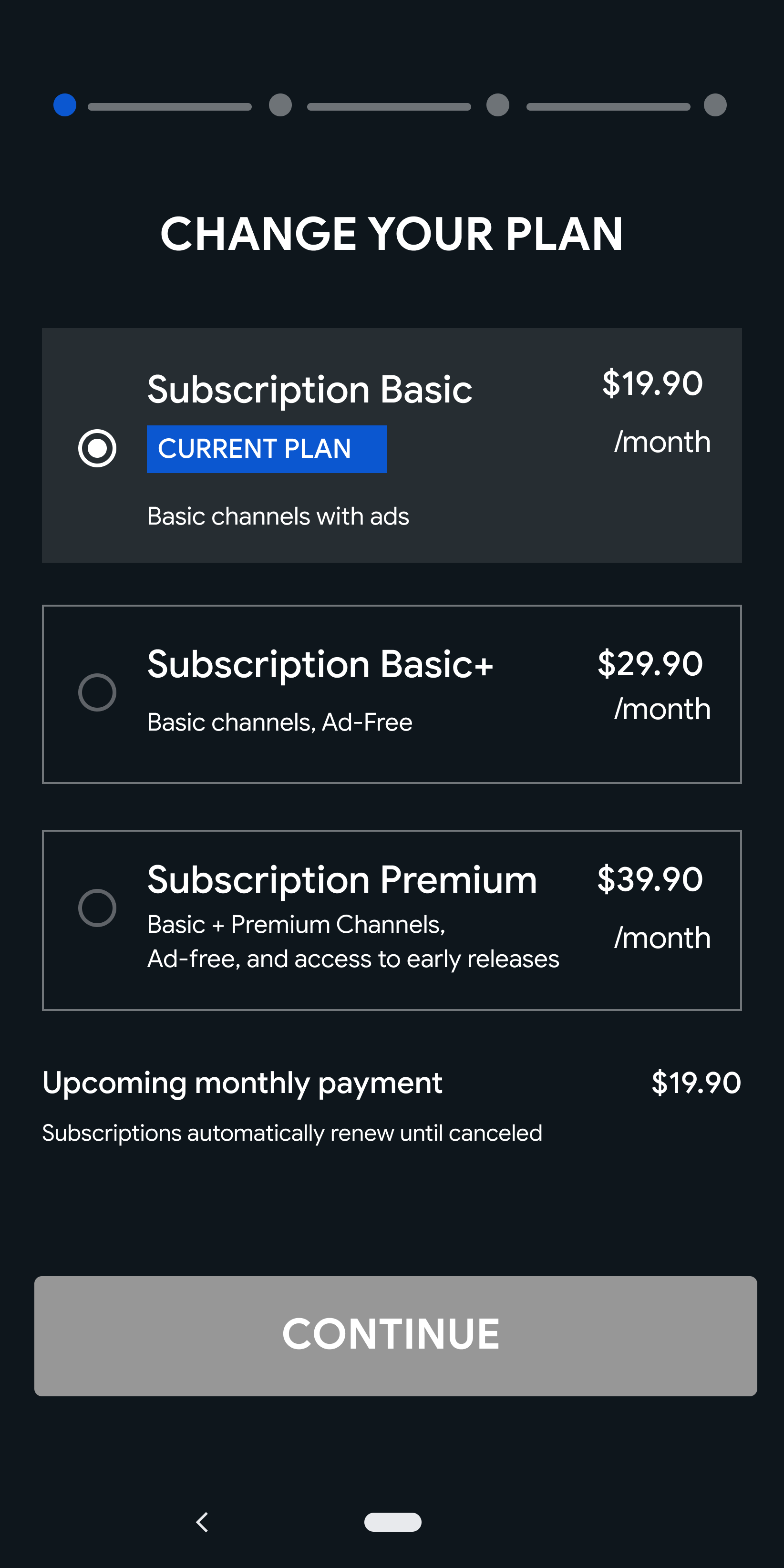Tap the $19.90 Subscription Basic price
The height and width of the screenshot is (1568, 784).
pyautogui.click(x=652, y=383)
